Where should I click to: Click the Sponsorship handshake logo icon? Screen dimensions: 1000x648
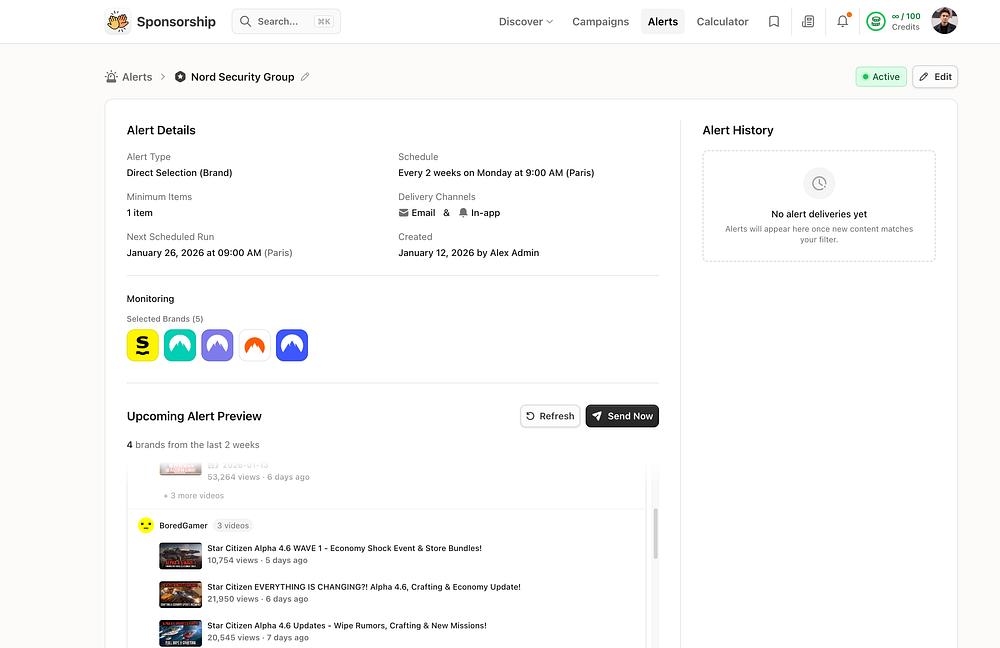117,22
